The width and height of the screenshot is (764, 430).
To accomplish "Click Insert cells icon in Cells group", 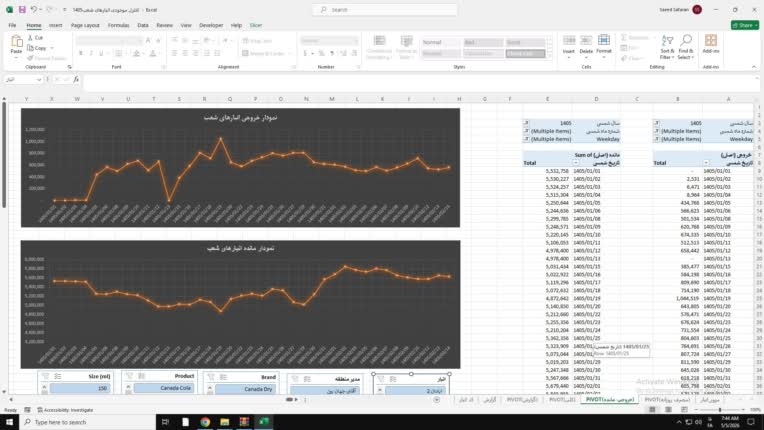I will tap(569, 40).
